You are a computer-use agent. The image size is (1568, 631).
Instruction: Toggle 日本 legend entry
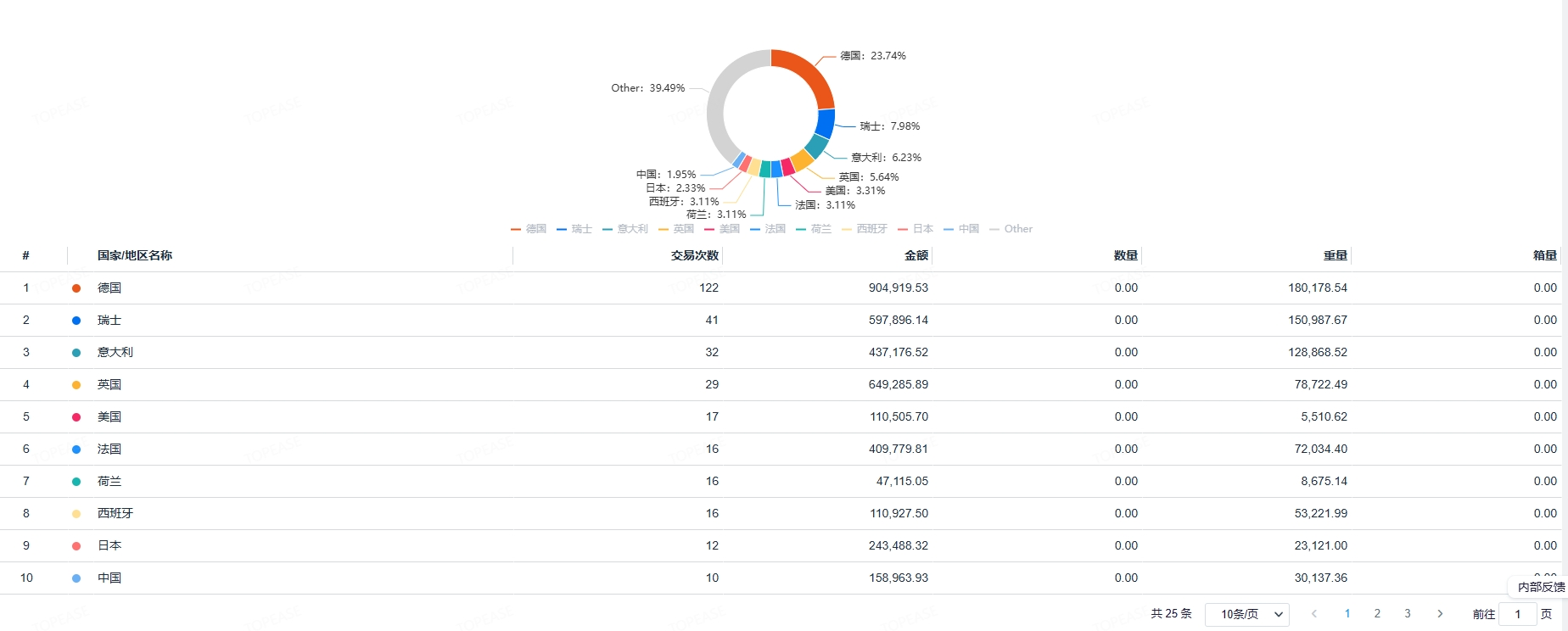(x=916, y=229)
